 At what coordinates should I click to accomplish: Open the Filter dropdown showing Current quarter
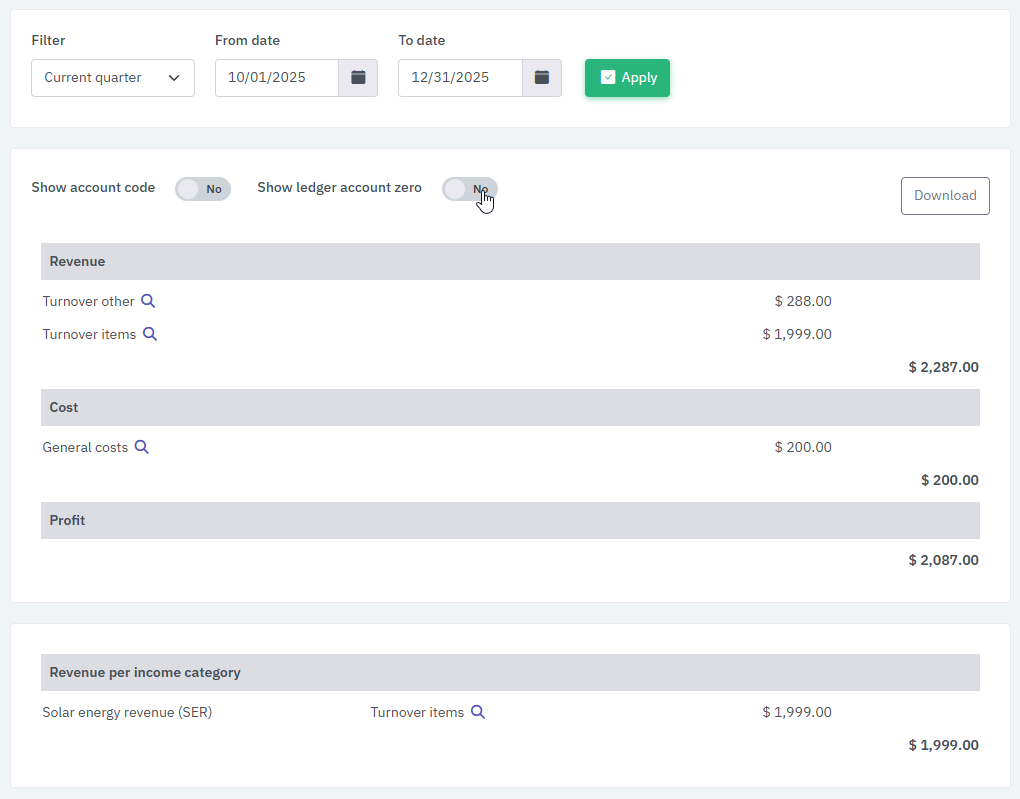pos(113,78)
